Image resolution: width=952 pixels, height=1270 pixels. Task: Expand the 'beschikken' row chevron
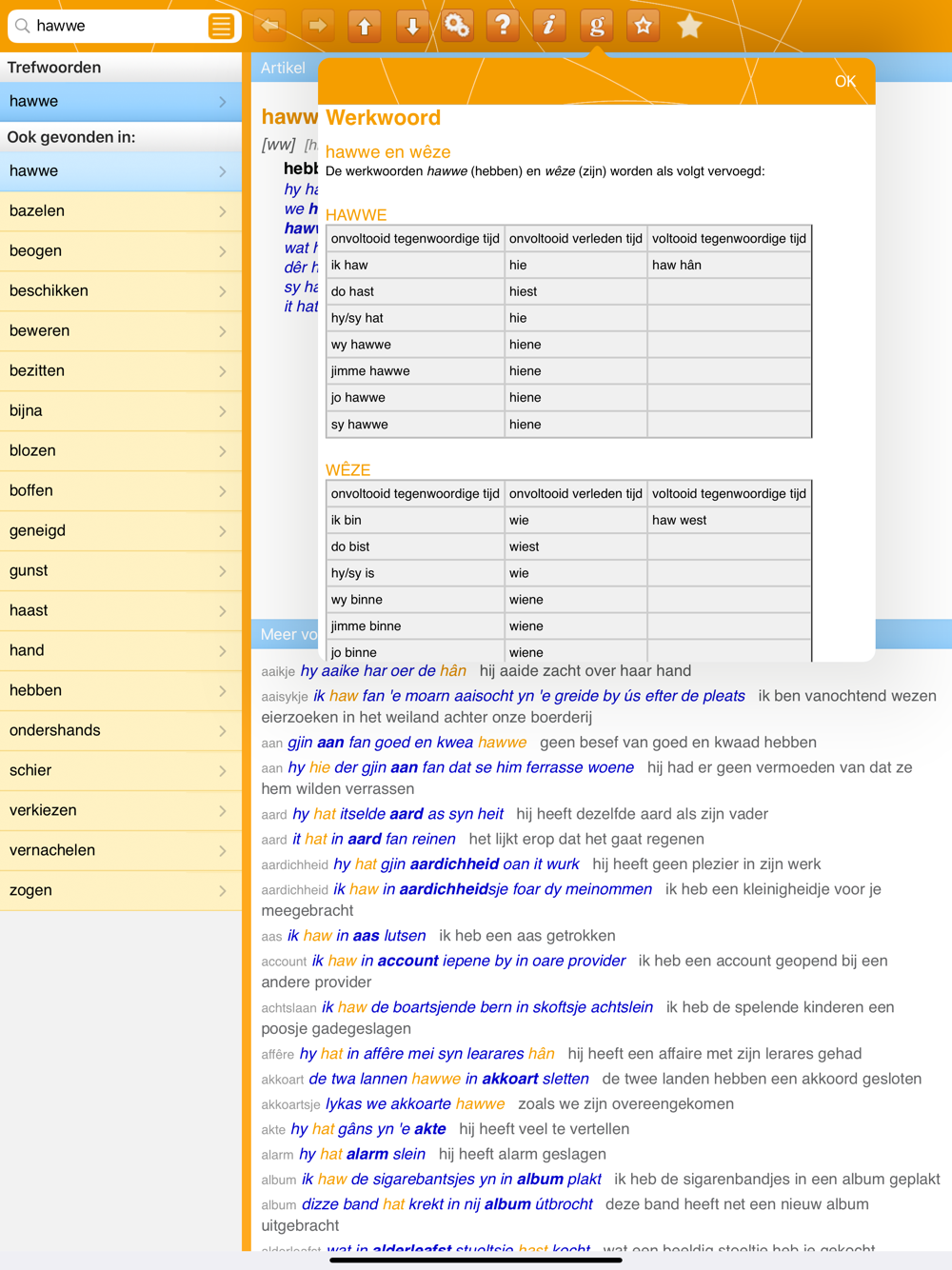[223, 291]
